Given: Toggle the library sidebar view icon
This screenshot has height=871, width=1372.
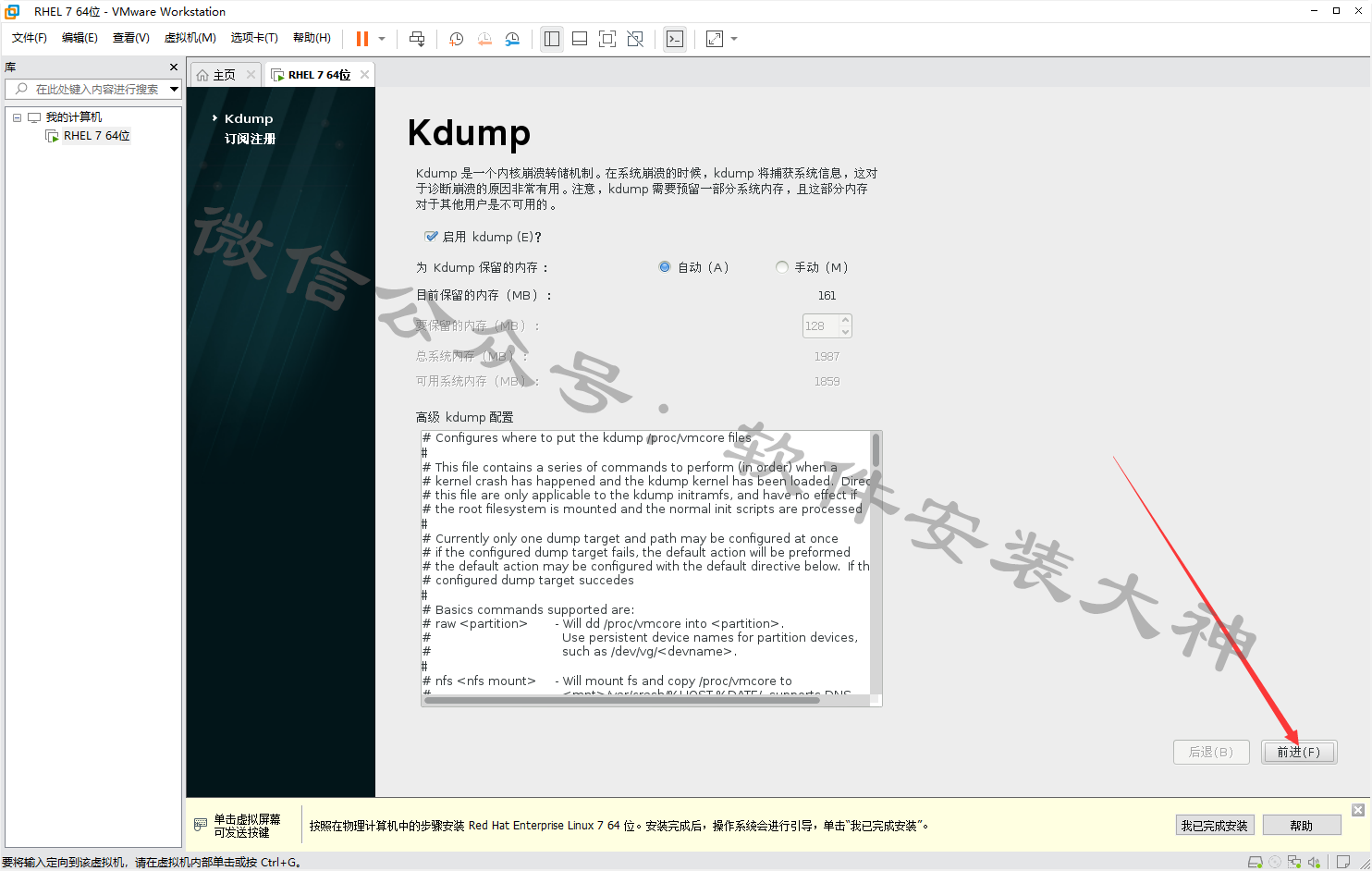Looking at the screenshot, I should (552, 39).
